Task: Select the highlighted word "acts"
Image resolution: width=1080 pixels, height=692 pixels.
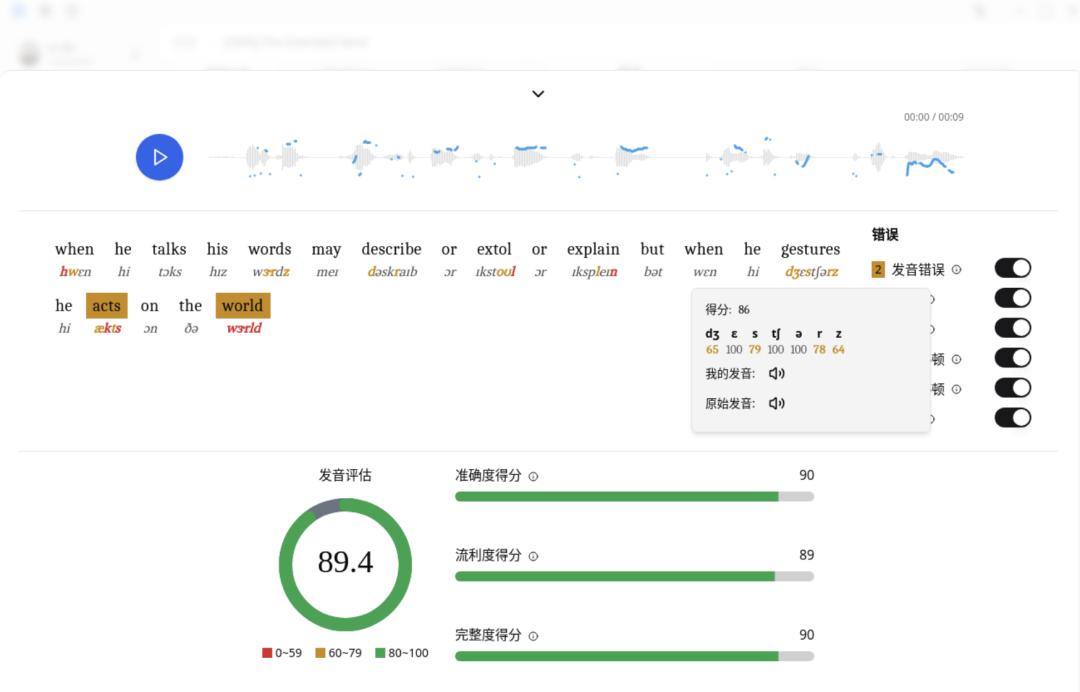Action: [x=106, y=305]
